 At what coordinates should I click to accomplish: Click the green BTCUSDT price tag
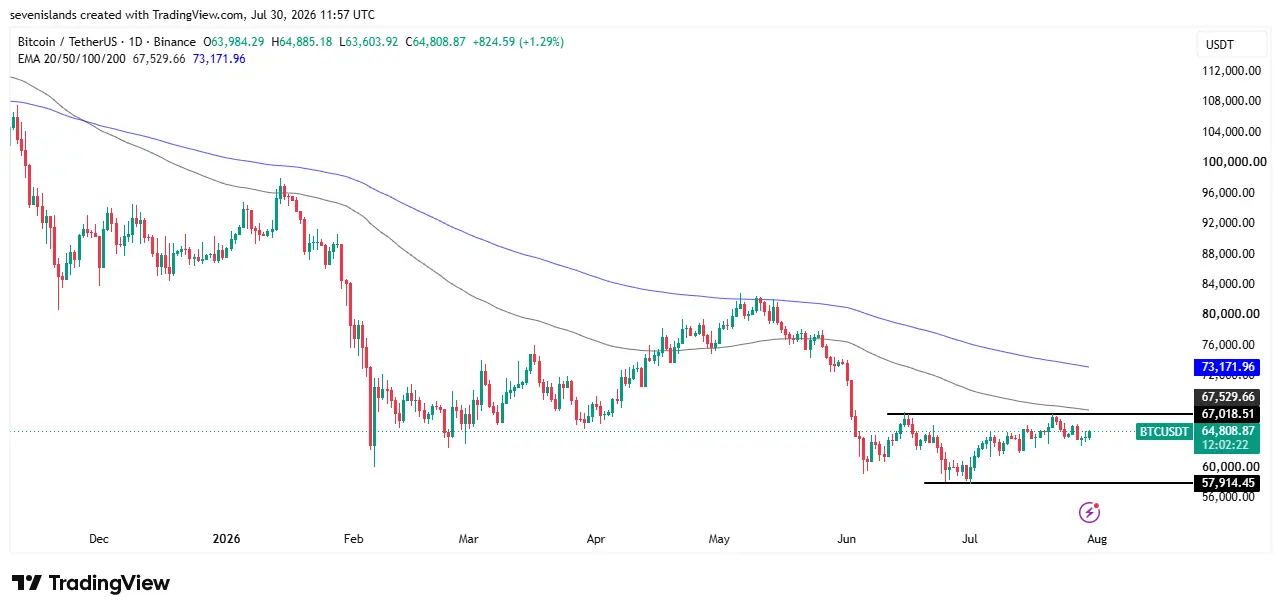1164,432
